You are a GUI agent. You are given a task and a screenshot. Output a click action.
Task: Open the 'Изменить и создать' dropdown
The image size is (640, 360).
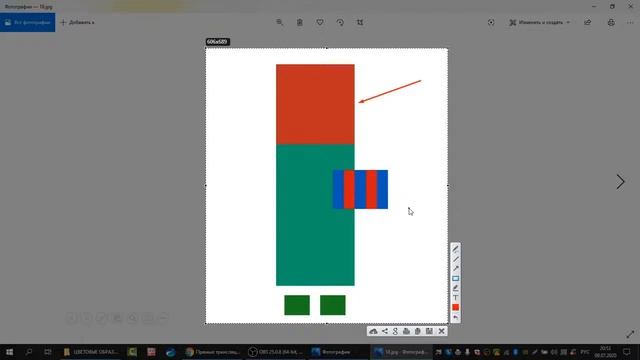point(539,22)
